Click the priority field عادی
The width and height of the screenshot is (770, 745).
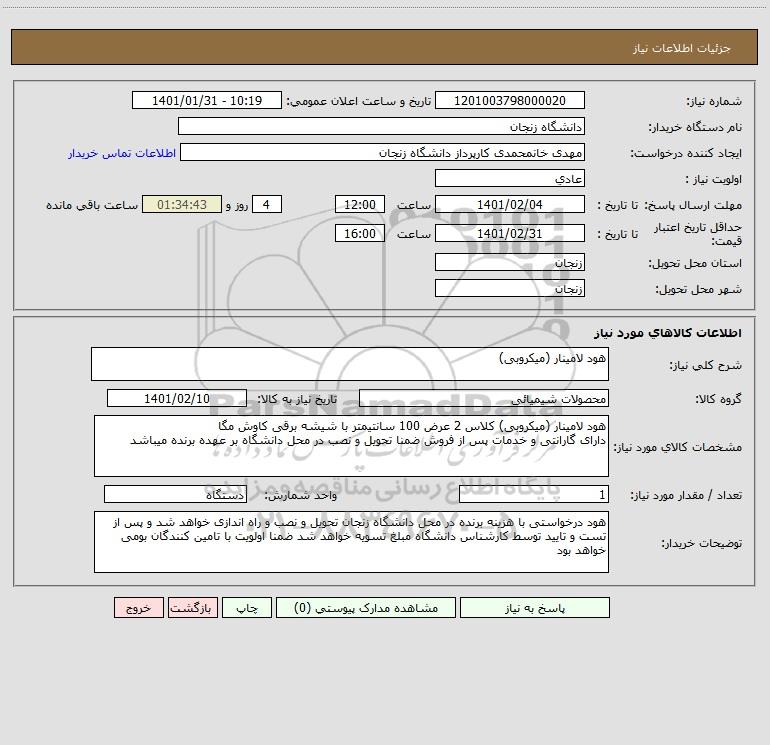[x=510, y=178]
